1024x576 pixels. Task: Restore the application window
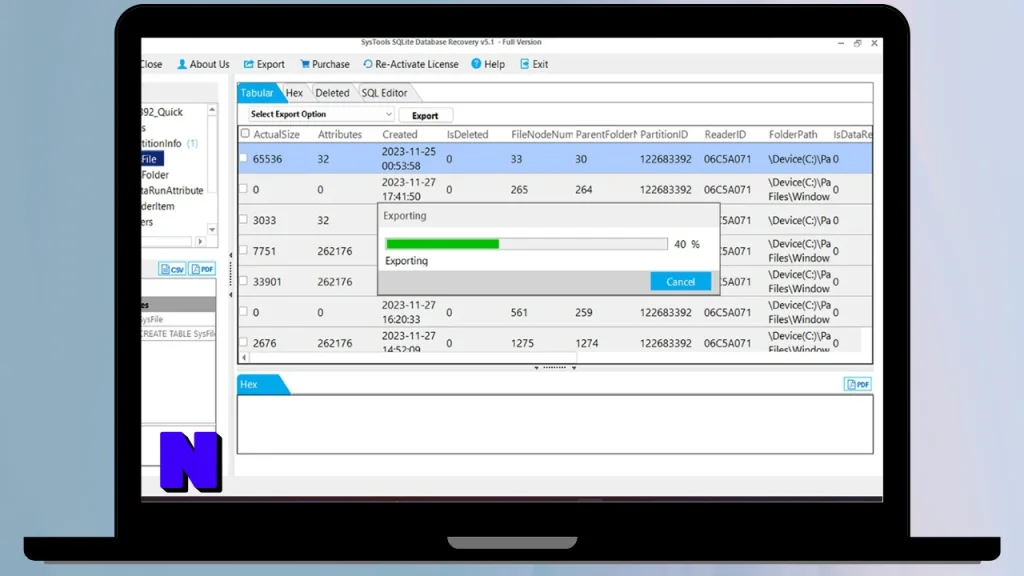[857, 43]
